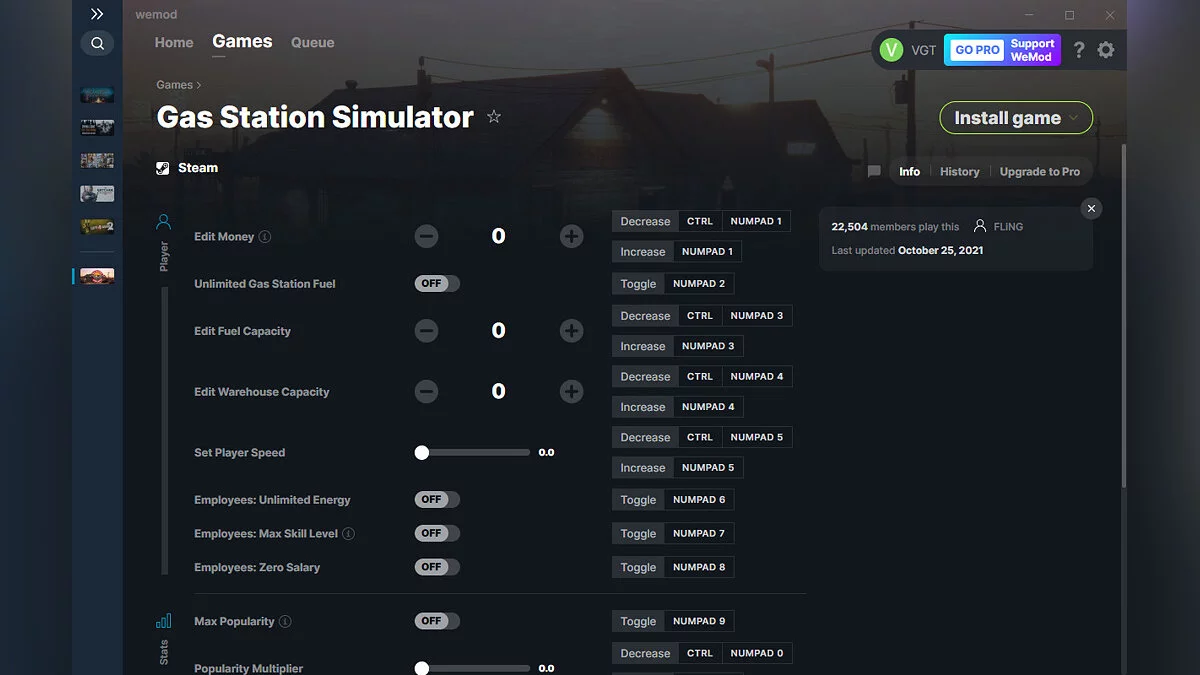Open the Queue tab
The height and width of the screenshot is (675, 1200).
(313, 43)
